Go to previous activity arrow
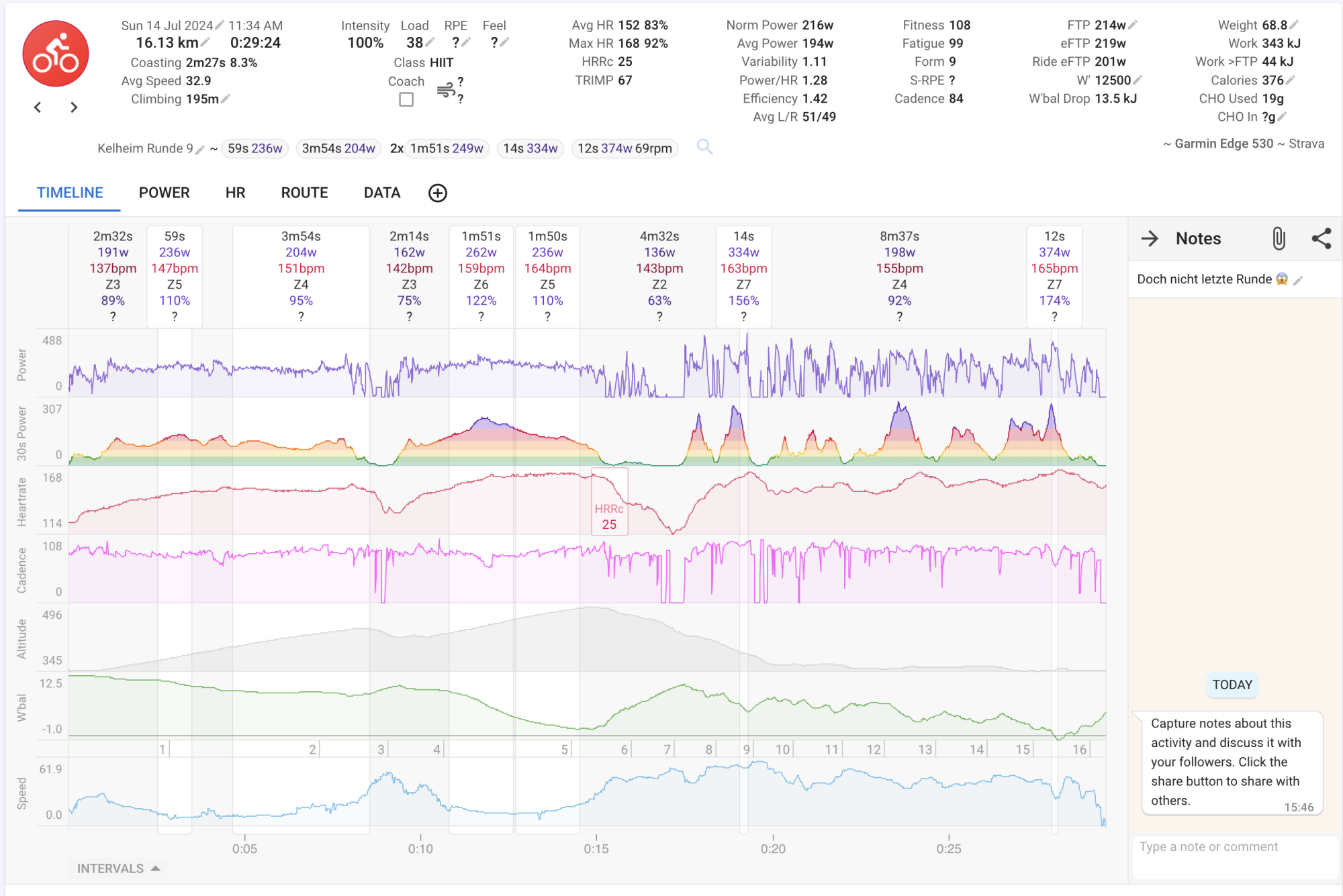The height and width of the screenshot is (896, 1343). pyautogui.click(x=38, y=107)
